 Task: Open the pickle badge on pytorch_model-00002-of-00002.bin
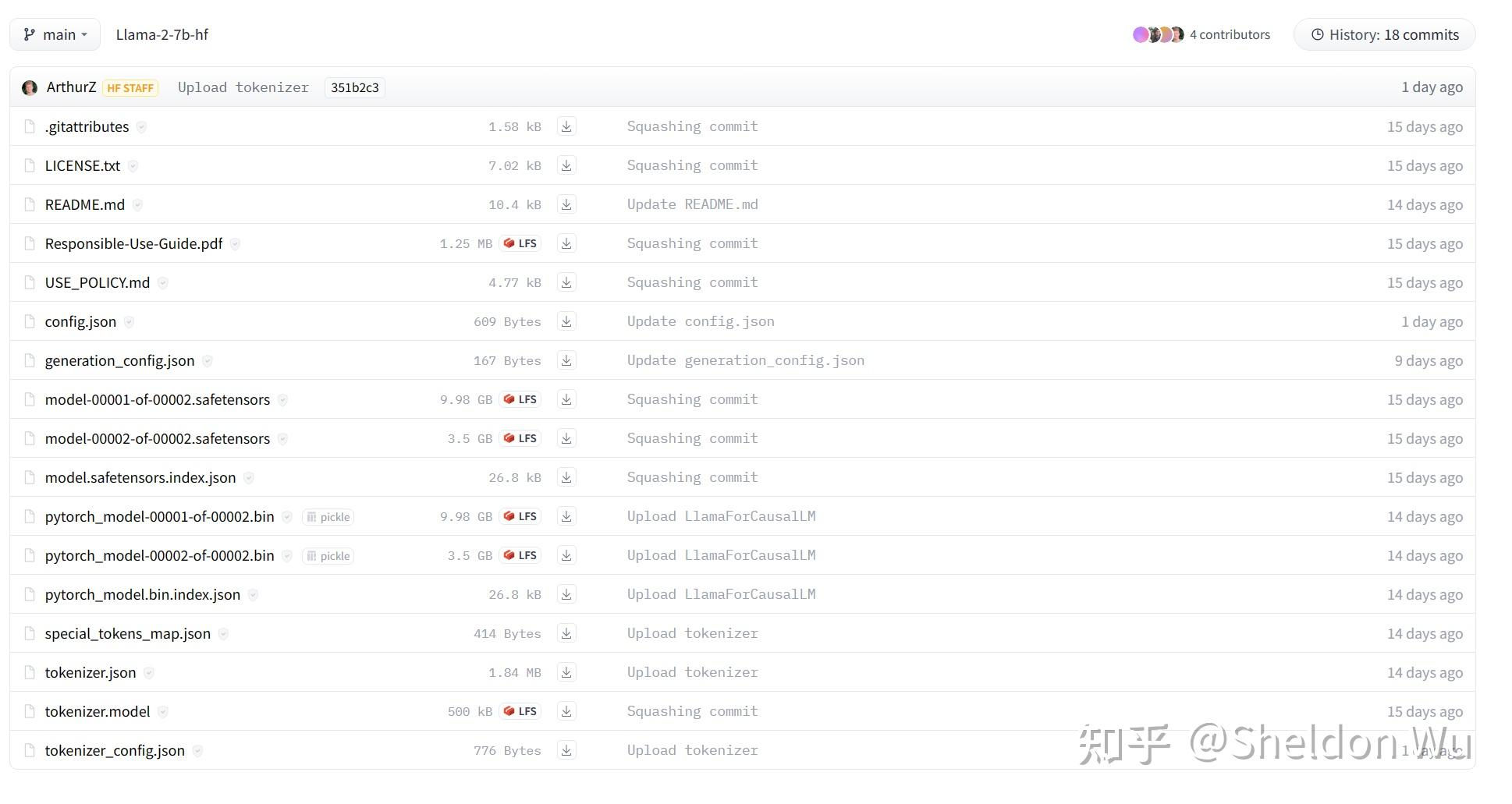328,555
